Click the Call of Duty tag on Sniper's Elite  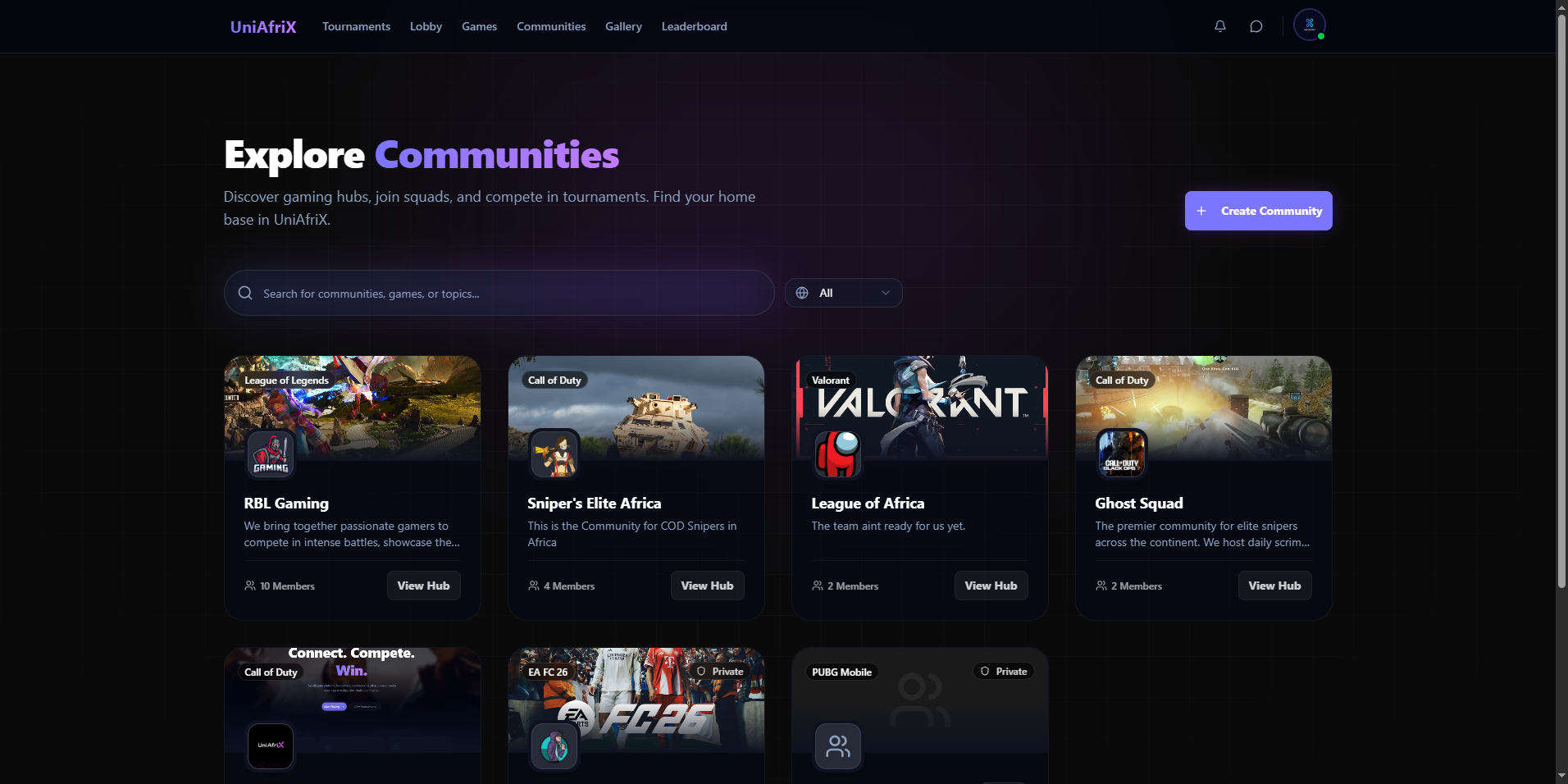pyautogui.click(x=554, y=380)
